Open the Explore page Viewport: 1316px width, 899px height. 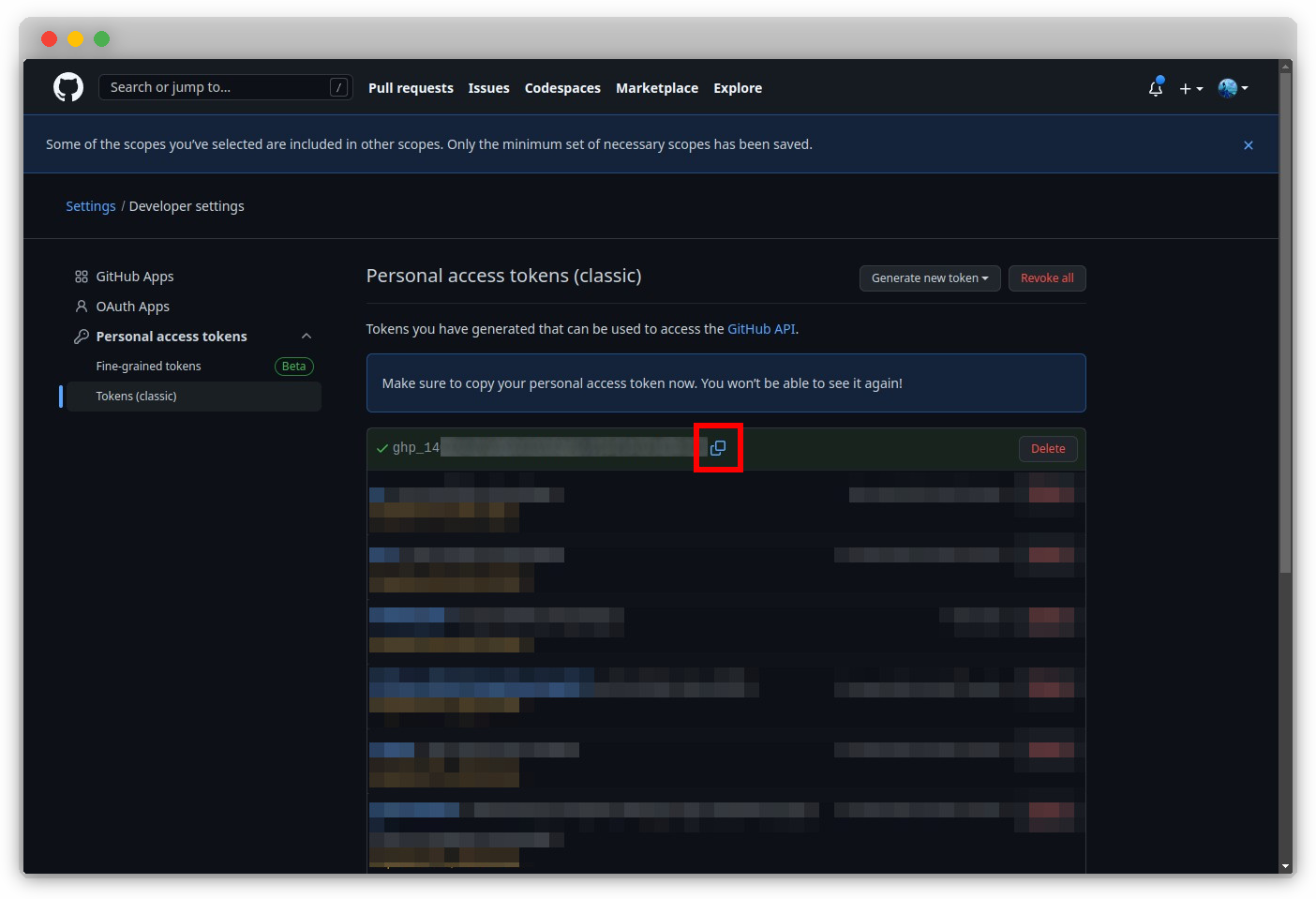pyautogui.click(x=738, y=88)
